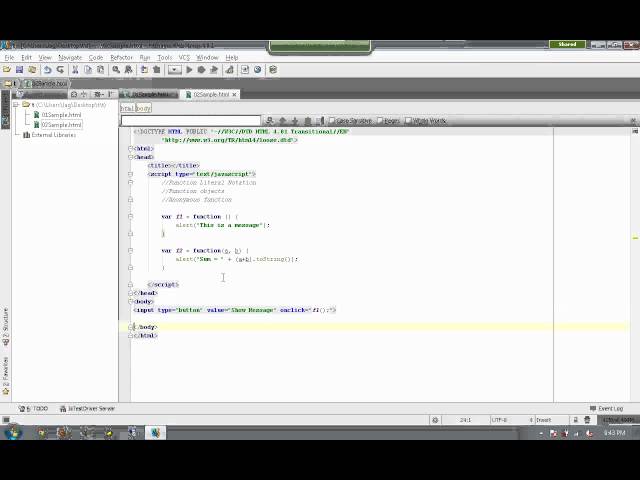Collapse the var f2 function fold
Image resolution: width=640 pixels, height=480 pixels.
point(131,251)
